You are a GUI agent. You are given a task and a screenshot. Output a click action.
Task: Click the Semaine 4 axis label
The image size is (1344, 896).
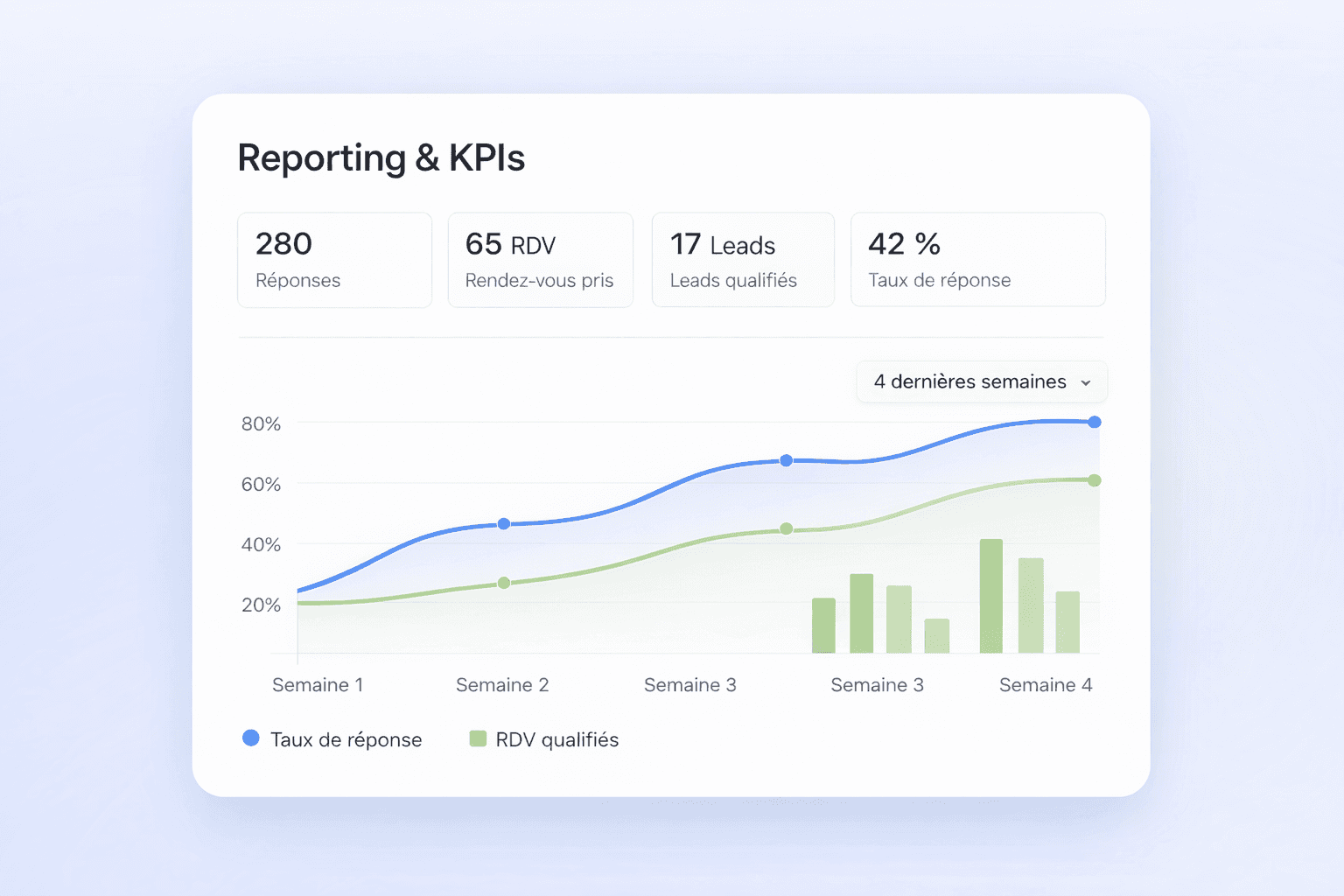coord(1046,685)
